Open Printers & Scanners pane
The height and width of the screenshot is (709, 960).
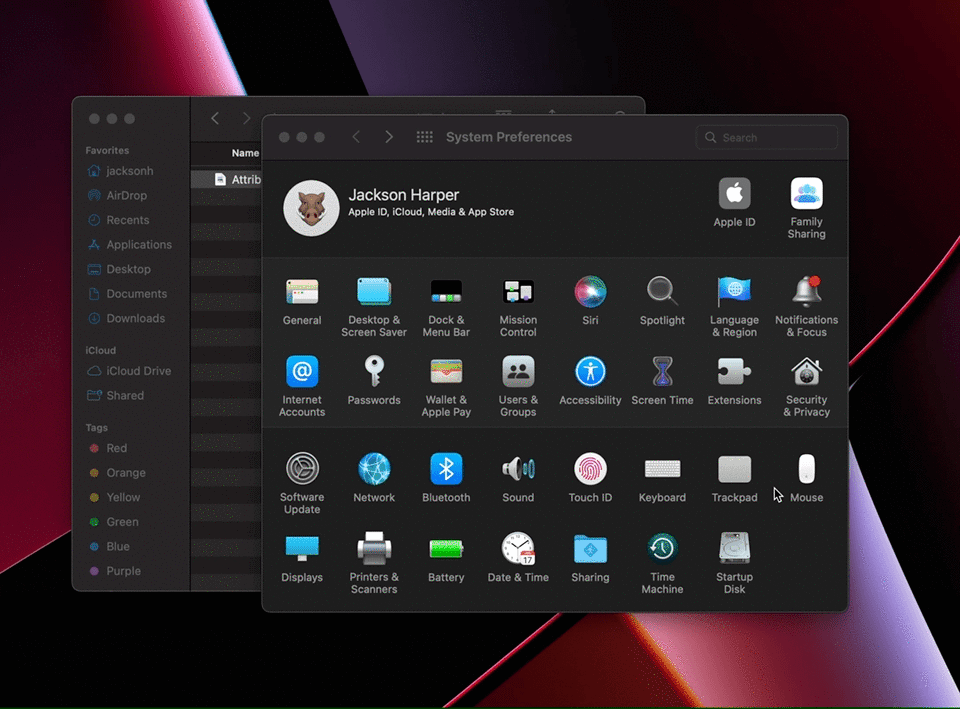(374, 563)
